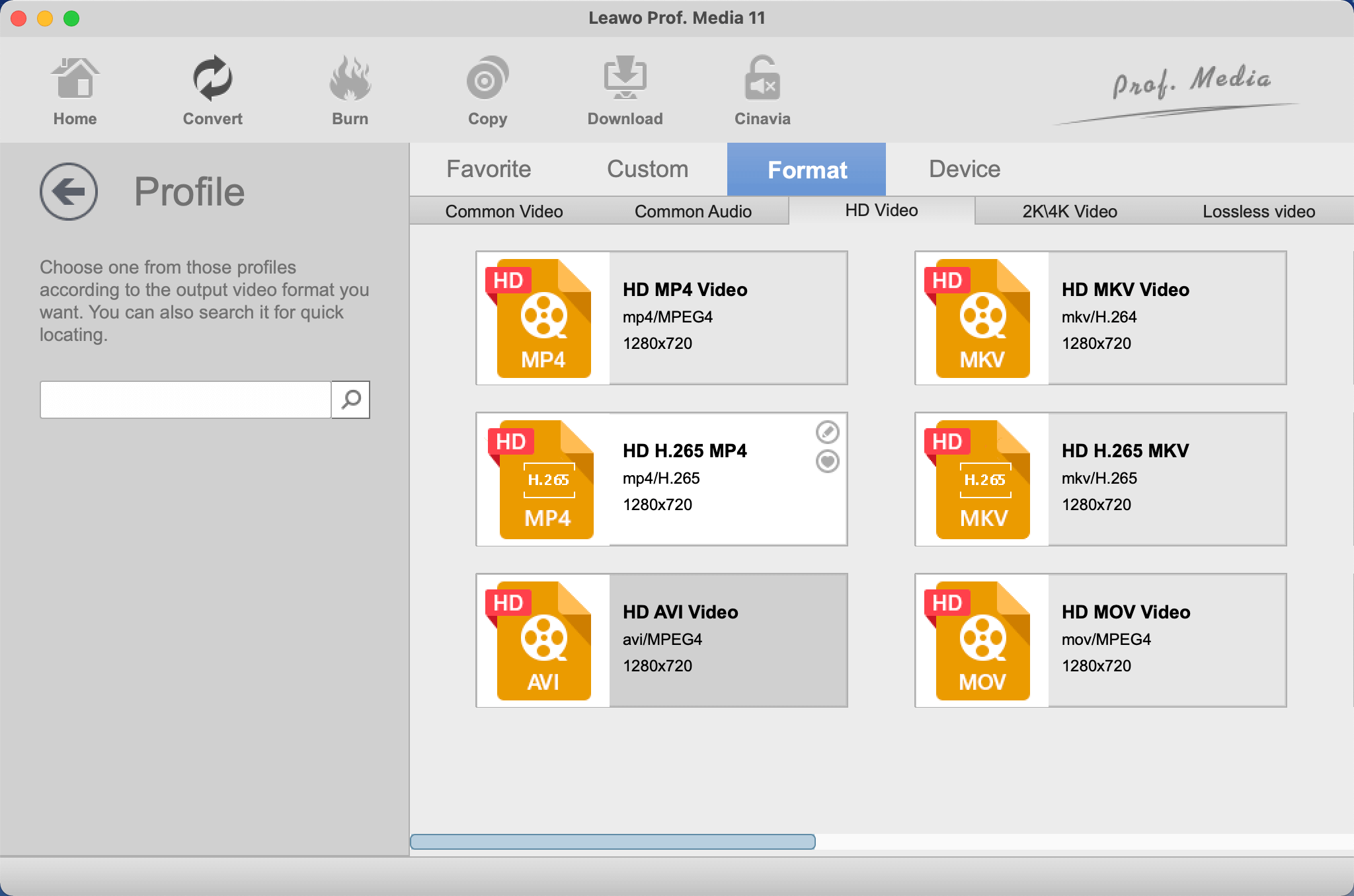Open the Common Audio tab
Viewport: 1354px width, 896px height.
pyautogui.click(x=694, y=211)
